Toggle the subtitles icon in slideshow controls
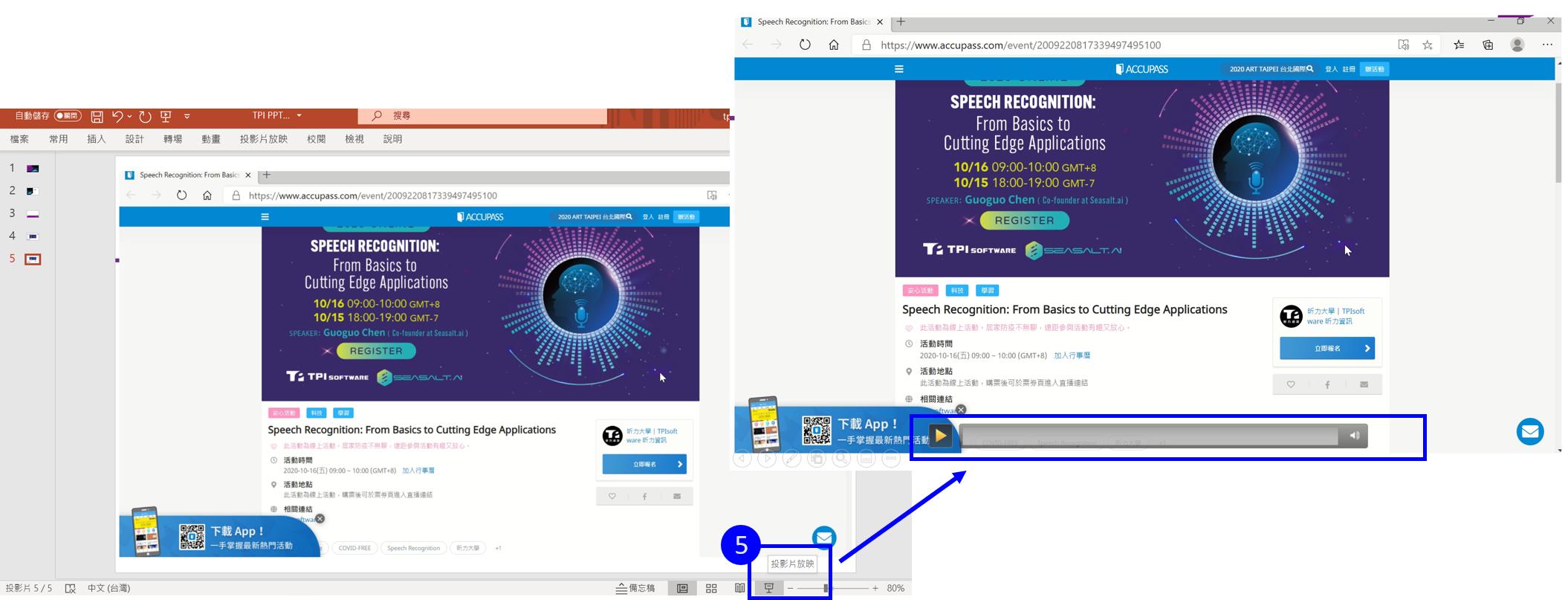1568x600 pixels. (866, 459)
